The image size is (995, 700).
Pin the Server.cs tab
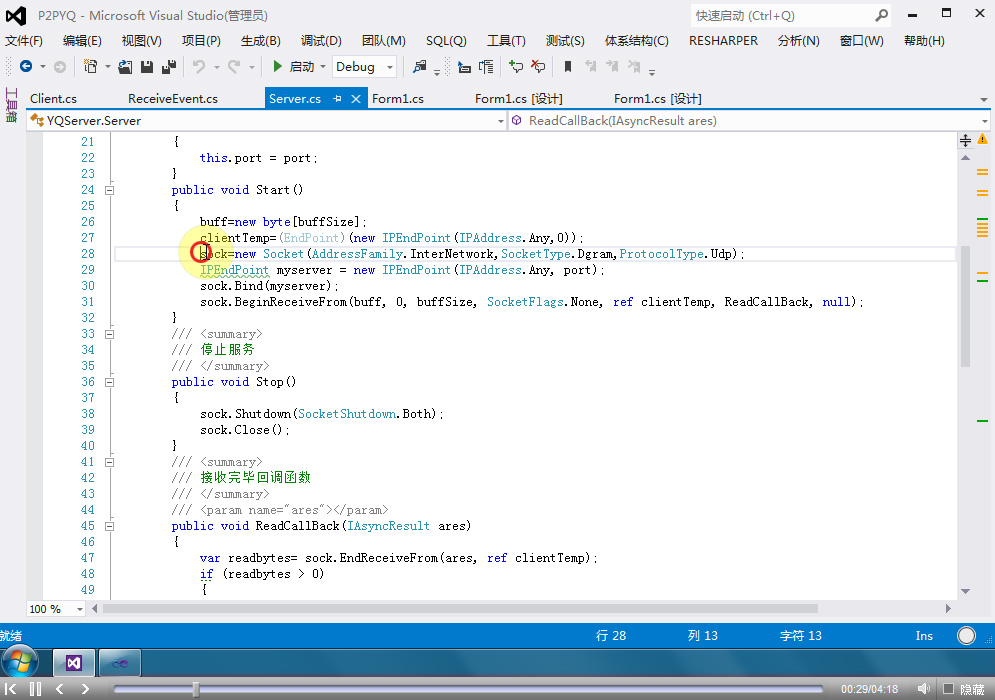338,99
